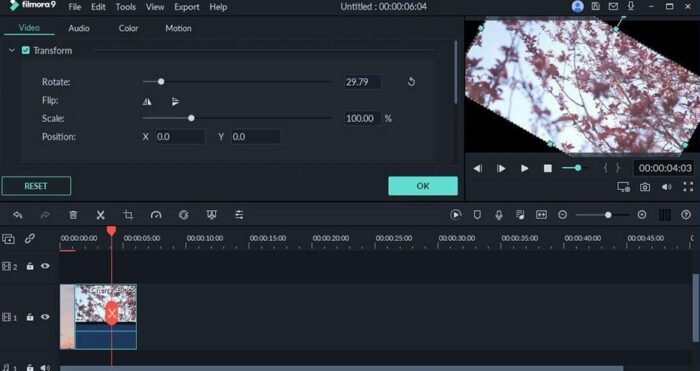
Task: Step back one frame in preview
Action: 478,168
